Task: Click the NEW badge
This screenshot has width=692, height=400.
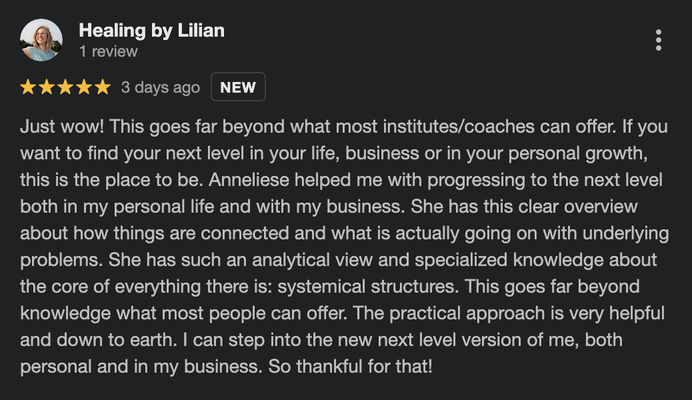Action: 238,87
